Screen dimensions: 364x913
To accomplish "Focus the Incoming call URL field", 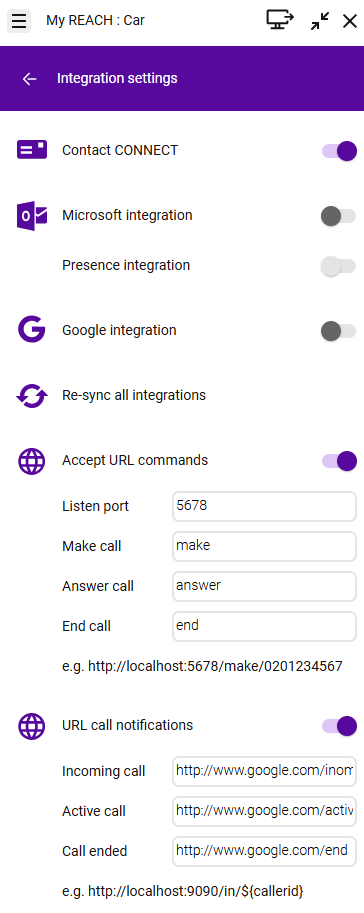I will point(264,771).
